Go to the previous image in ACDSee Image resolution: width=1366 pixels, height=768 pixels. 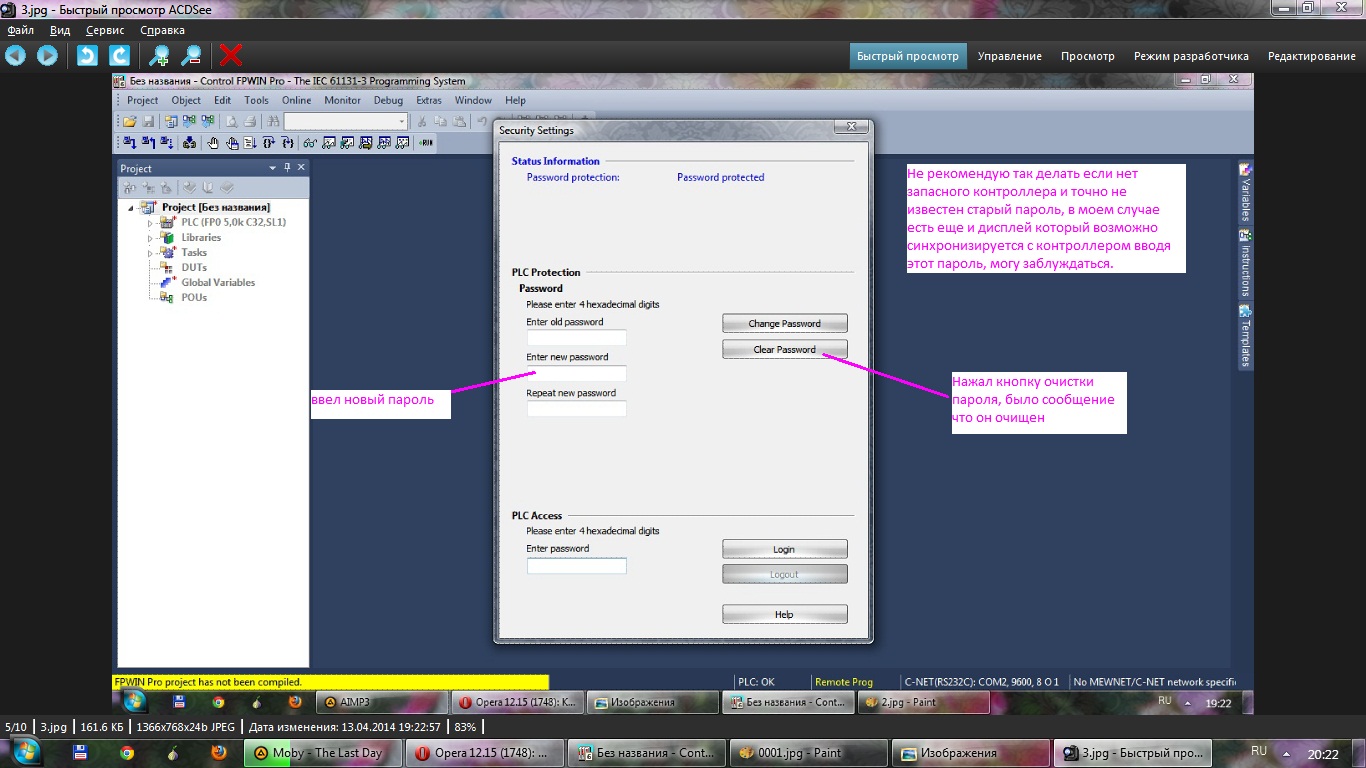click(16, 56)
